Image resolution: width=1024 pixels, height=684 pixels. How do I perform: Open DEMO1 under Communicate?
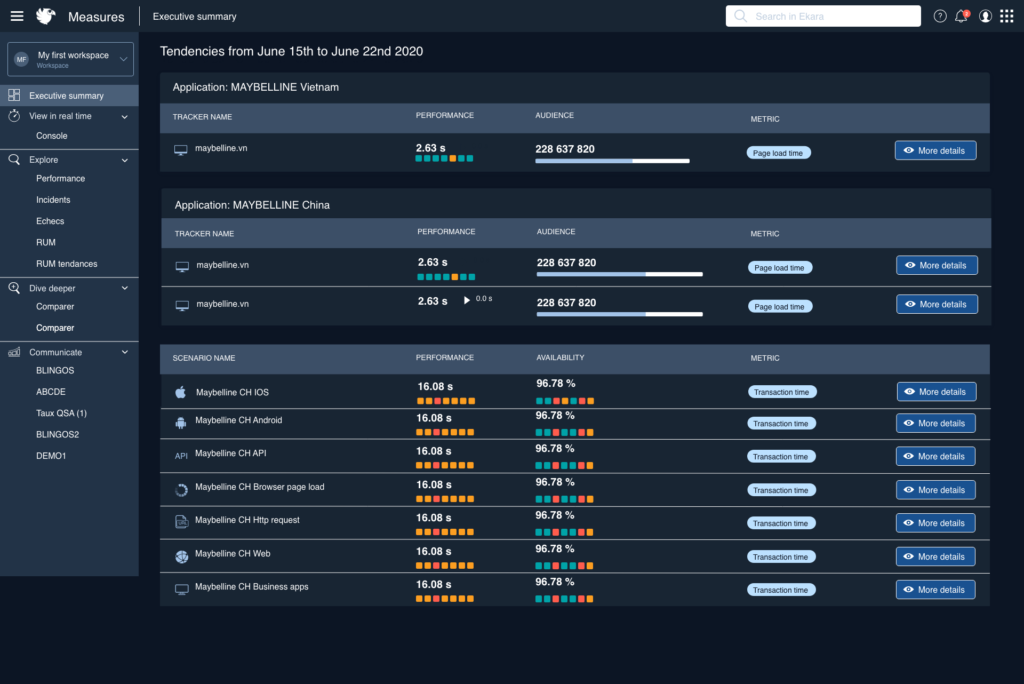tap(51, 456)
